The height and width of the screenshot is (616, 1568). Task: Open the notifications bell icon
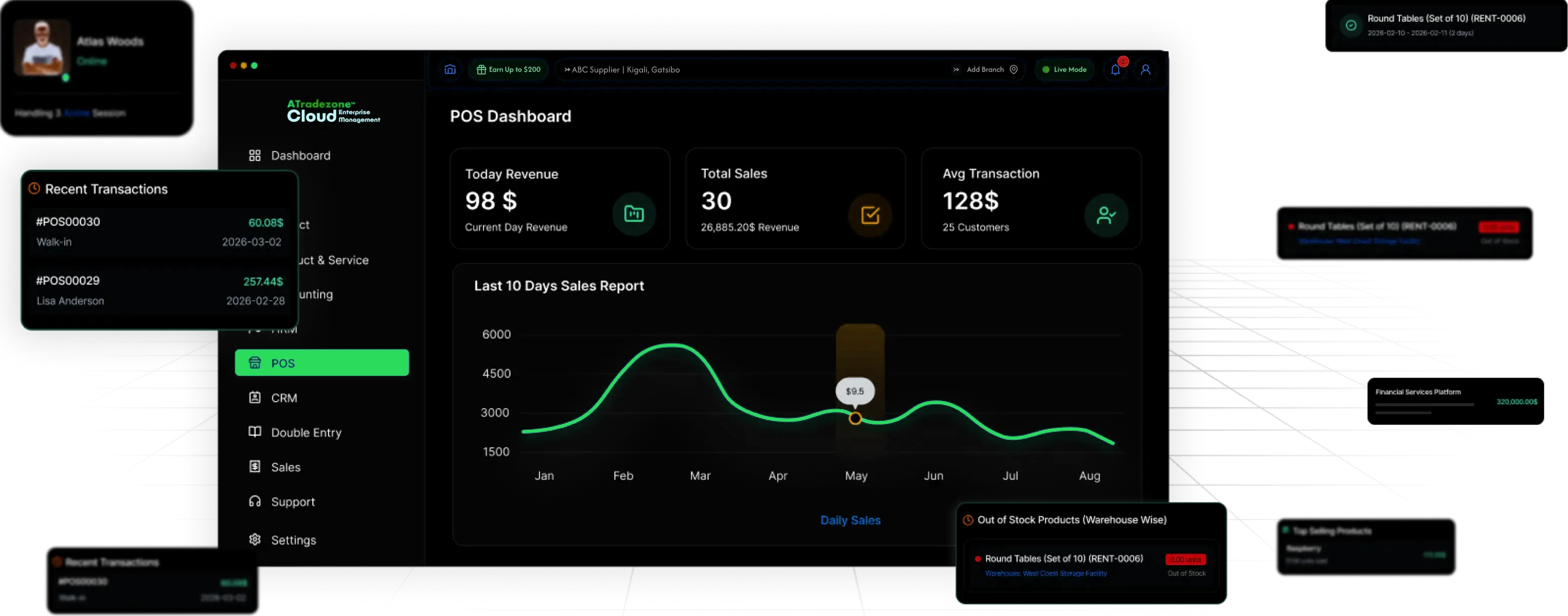coord(1114,69)
